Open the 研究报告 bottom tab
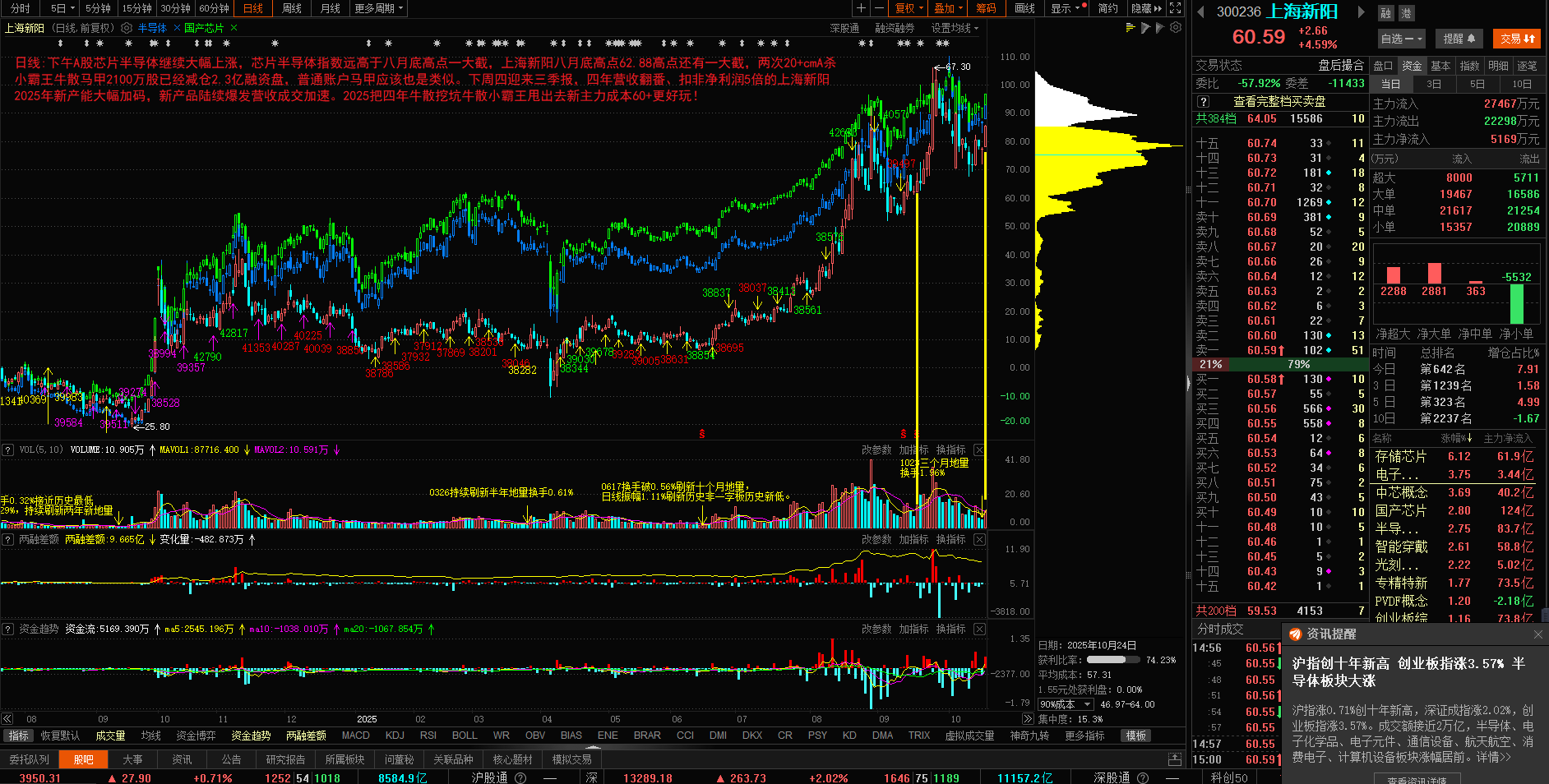 [285, 759]
